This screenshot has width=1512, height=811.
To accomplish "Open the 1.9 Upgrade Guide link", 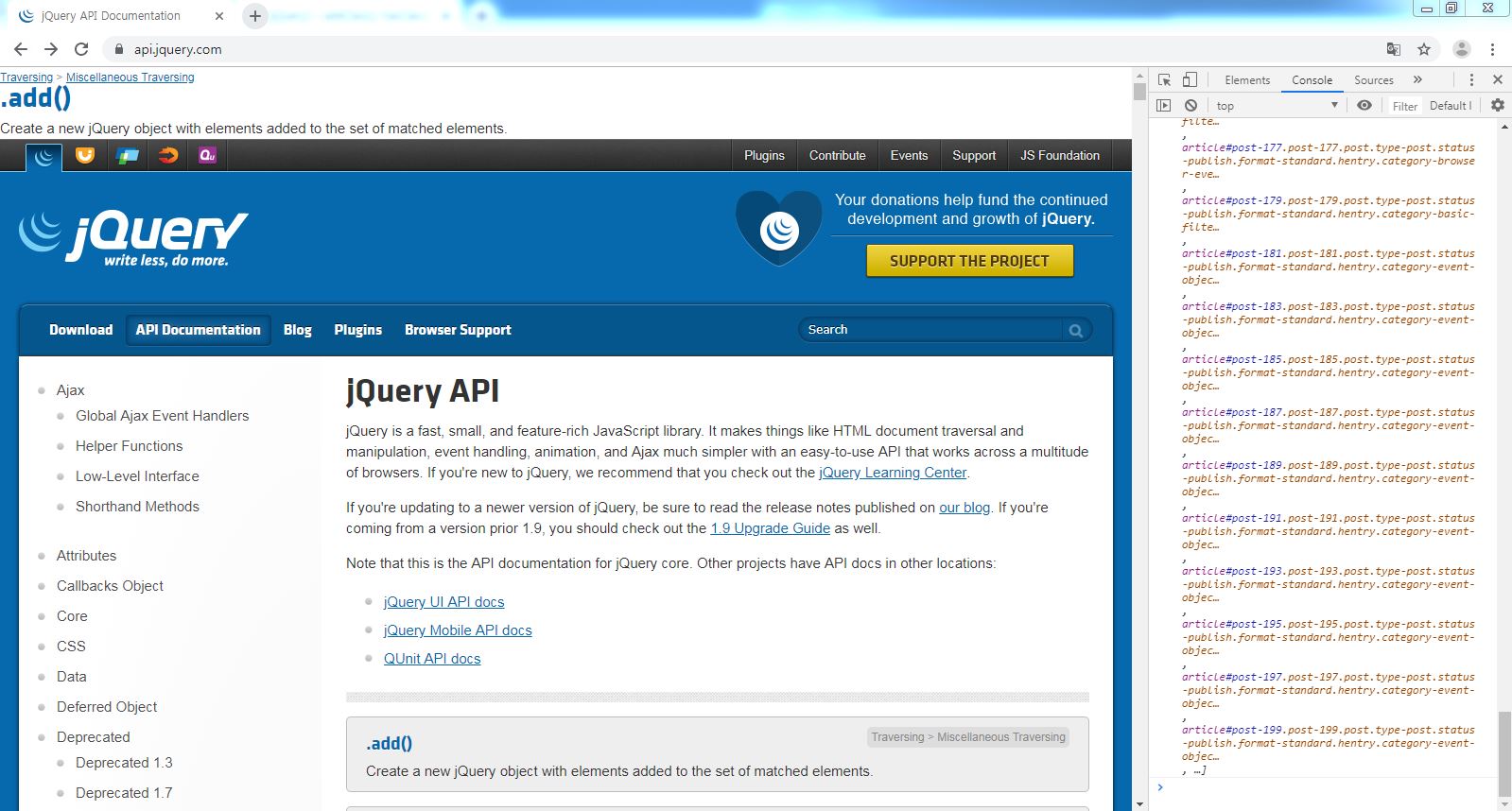I will (x=770, y=528).
